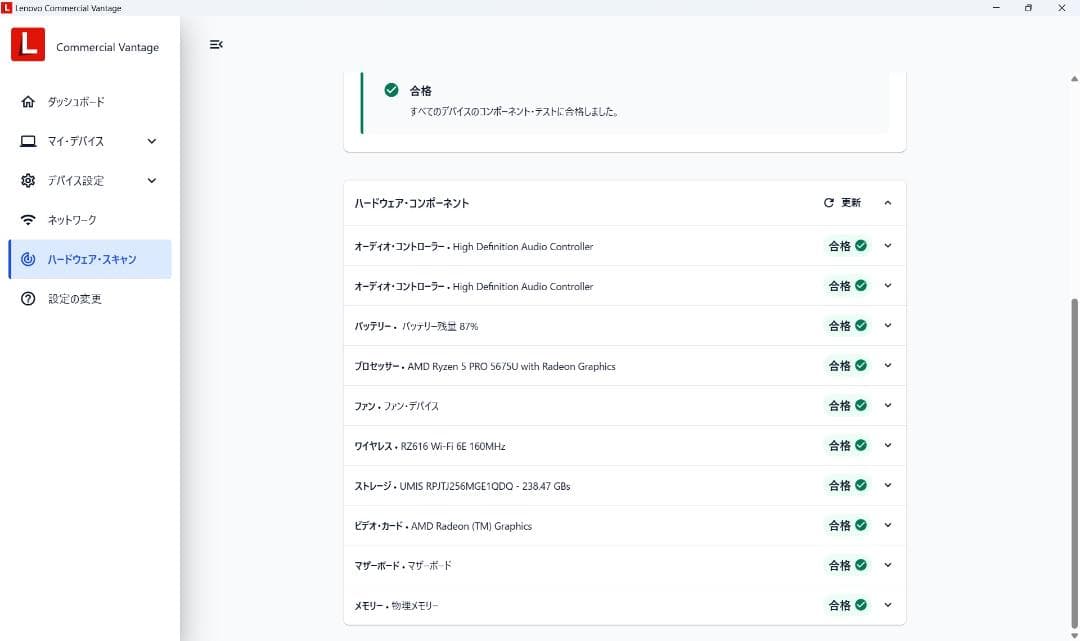Click the refresh icon beside 更新
Image resolution: width=1080 pixels, height=641 pixels.
[x=828, y=203]
